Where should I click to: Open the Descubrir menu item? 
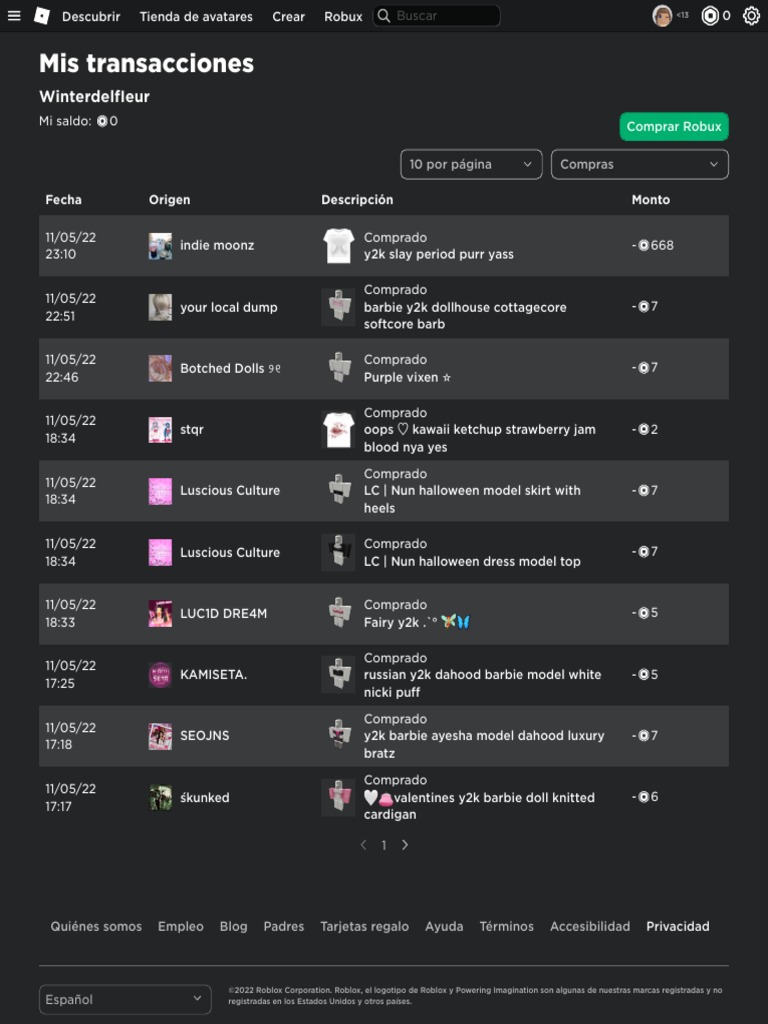(x=91, y=16)
